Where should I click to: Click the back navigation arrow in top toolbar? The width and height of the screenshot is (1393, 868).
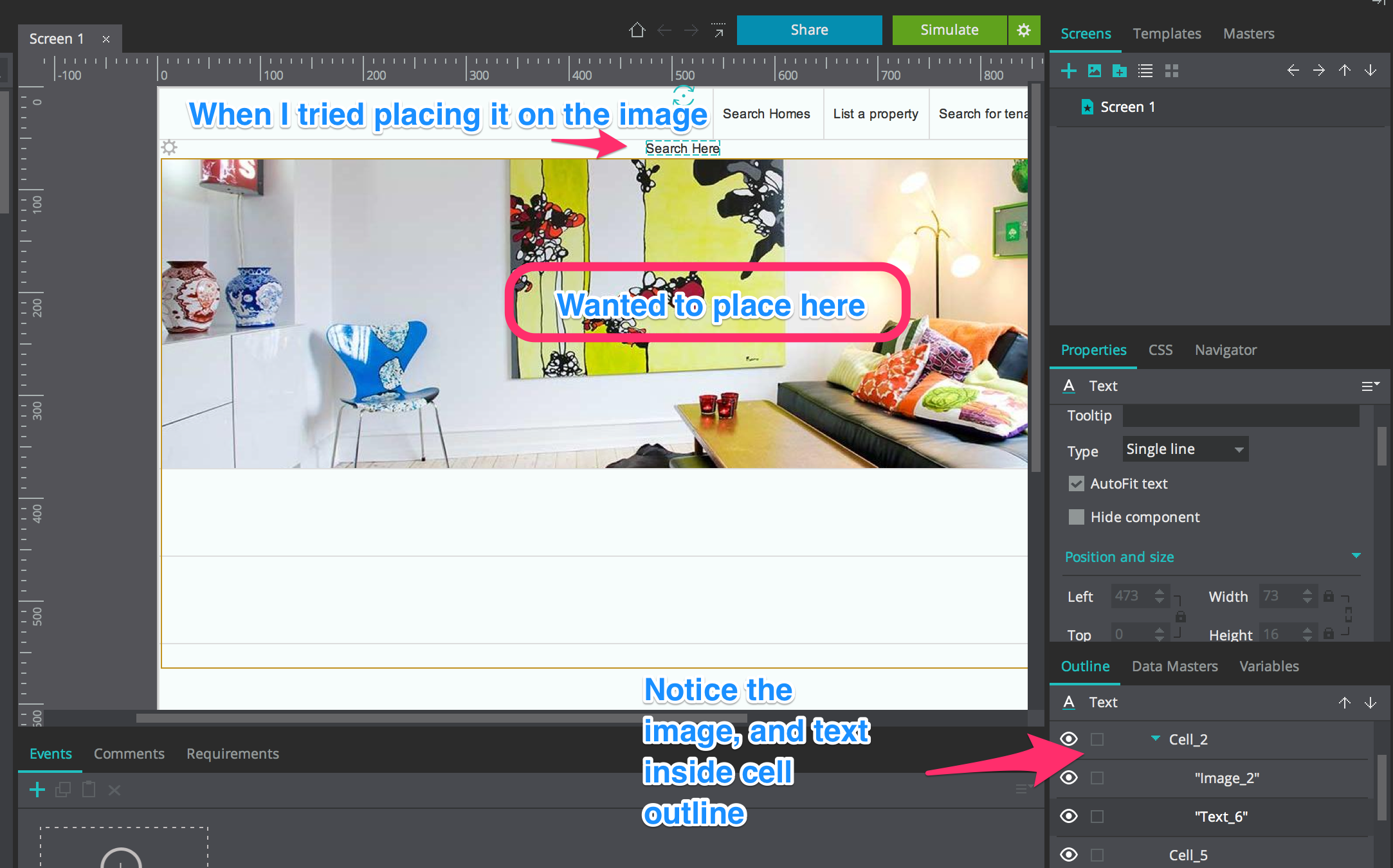pyautogui.click(x=664, y=30)
